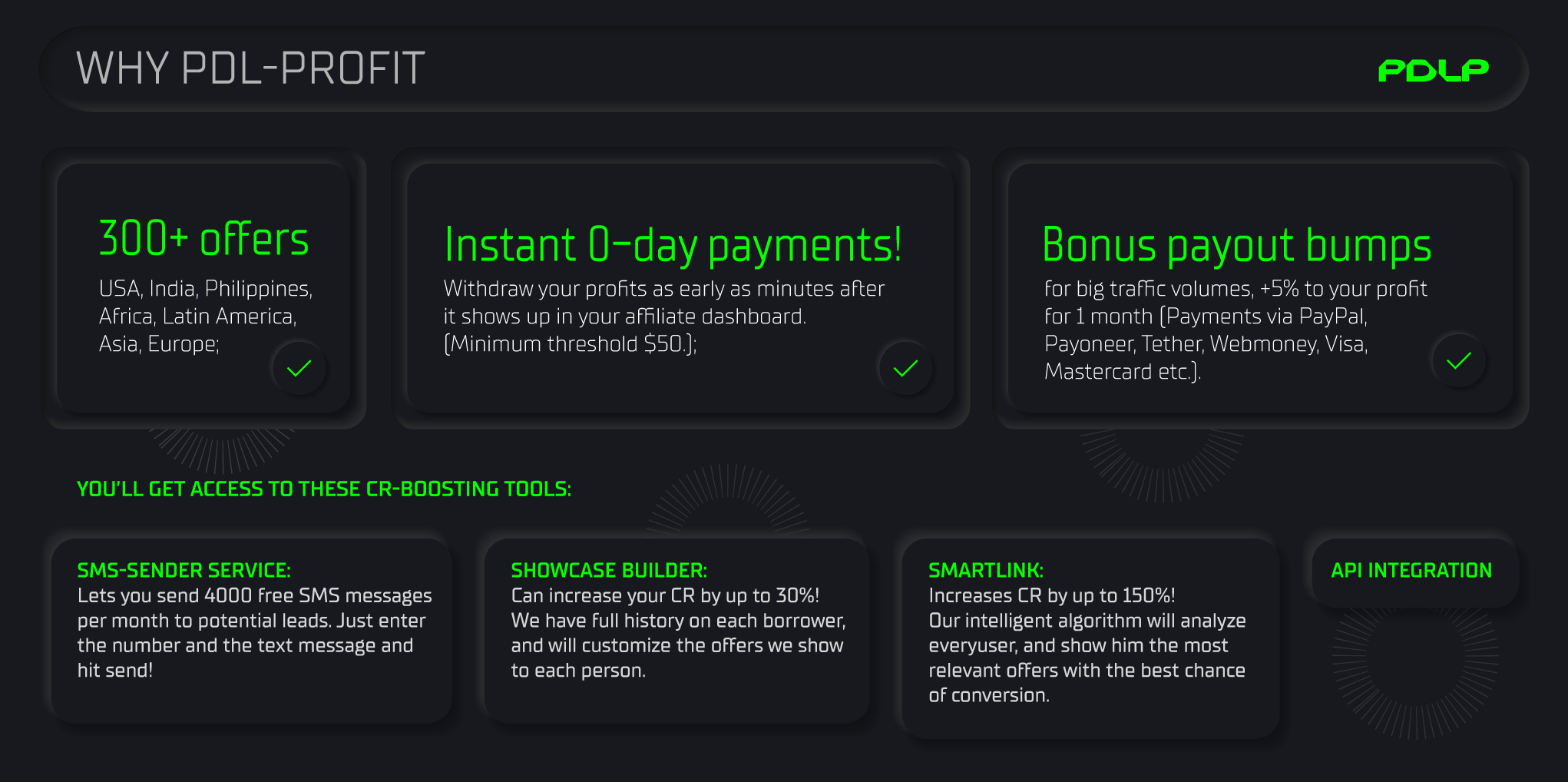Click the 'Mastercard etc.).' text
This screenshot has width=1568, height=782.
point(1123,372)
